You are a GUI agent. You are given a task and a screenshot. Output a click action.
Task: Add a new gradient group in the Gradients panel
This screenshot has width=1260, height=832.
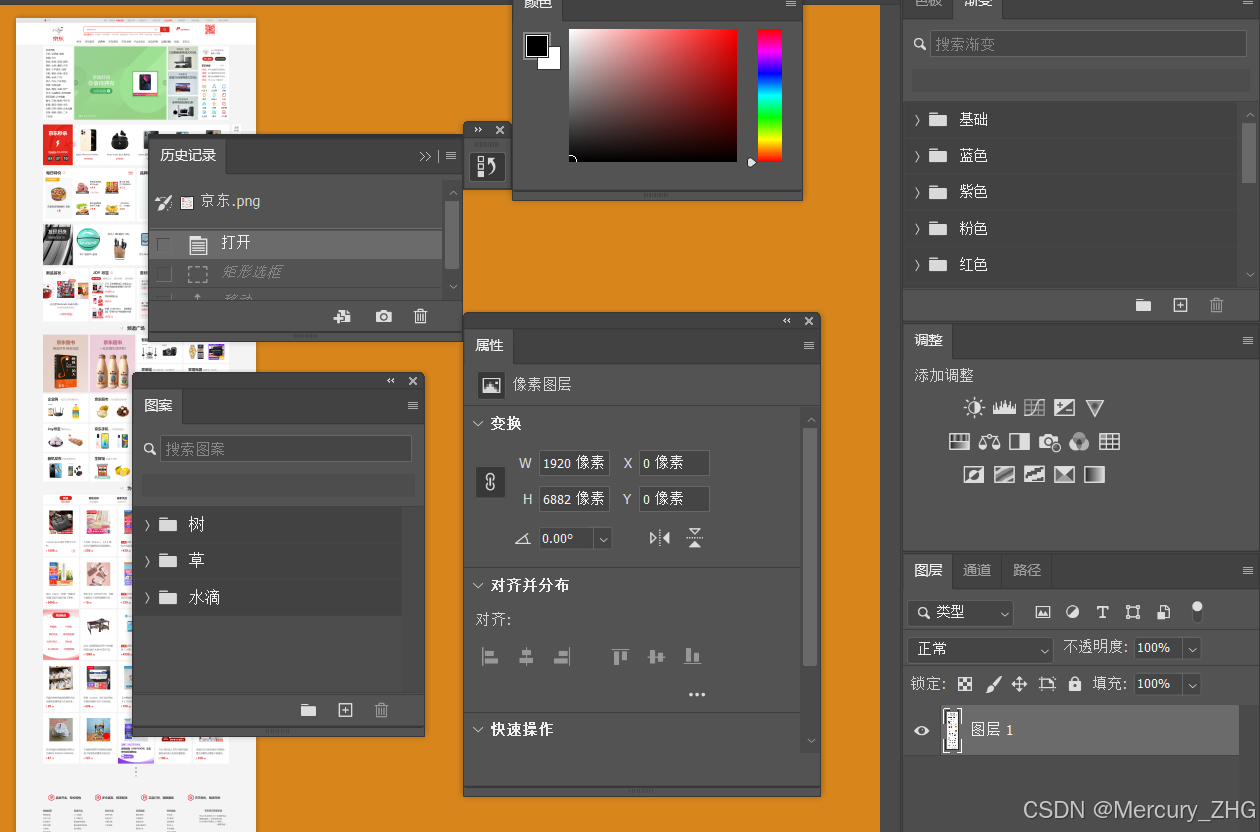(1143, 305)
